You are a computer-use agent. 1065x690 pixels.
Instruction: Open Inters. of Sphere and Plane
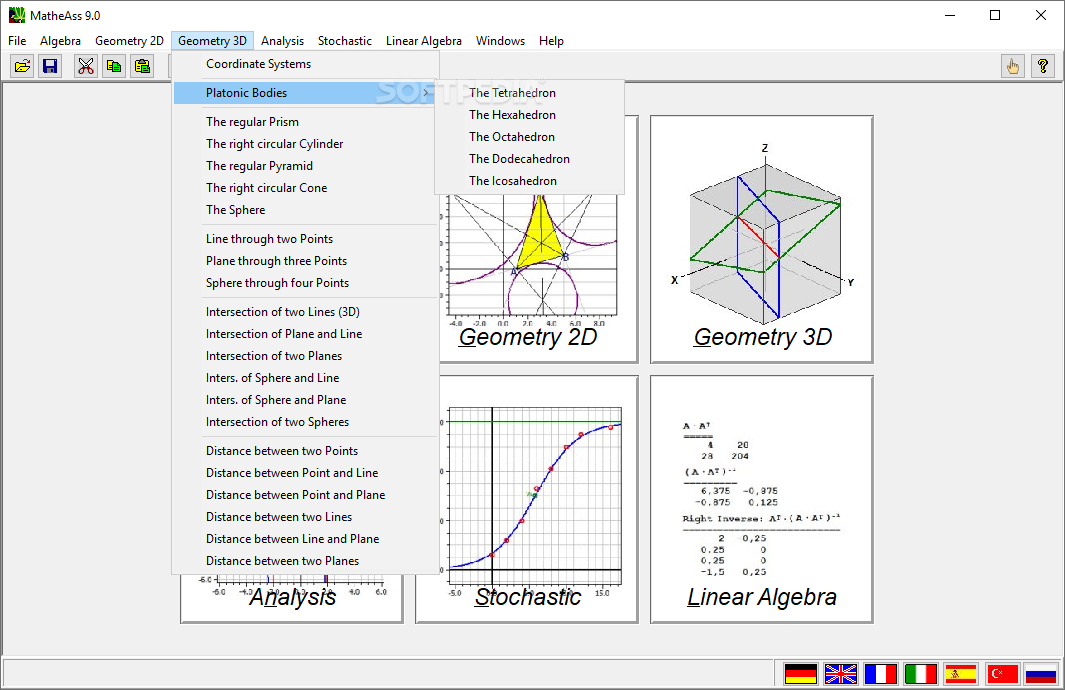306,400
